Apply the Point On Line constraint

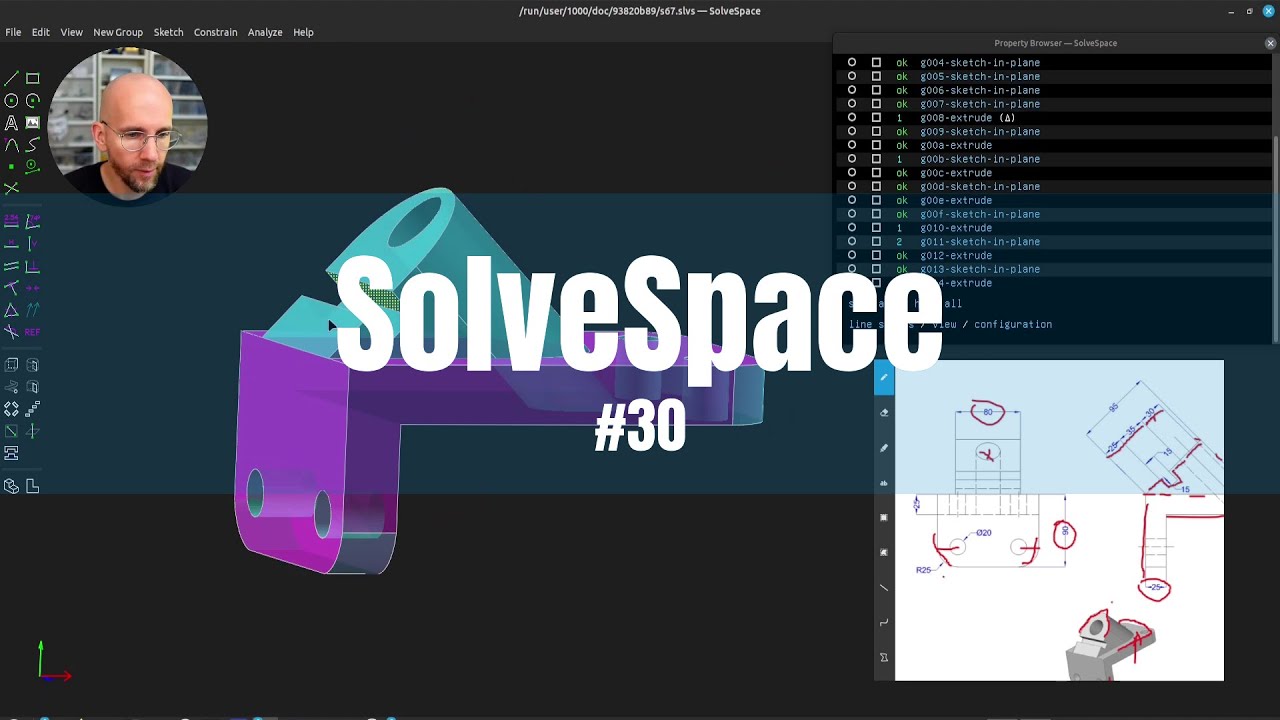(11, 288)
